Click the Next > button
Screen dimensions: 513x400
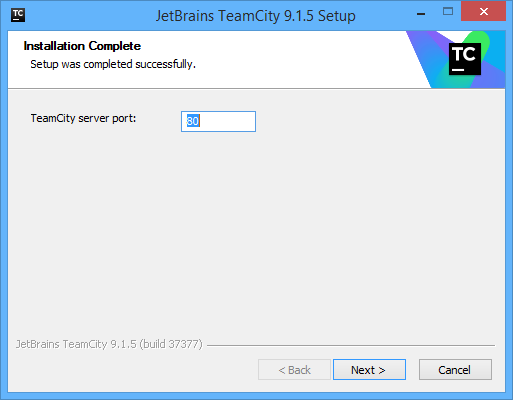[369, 369]
